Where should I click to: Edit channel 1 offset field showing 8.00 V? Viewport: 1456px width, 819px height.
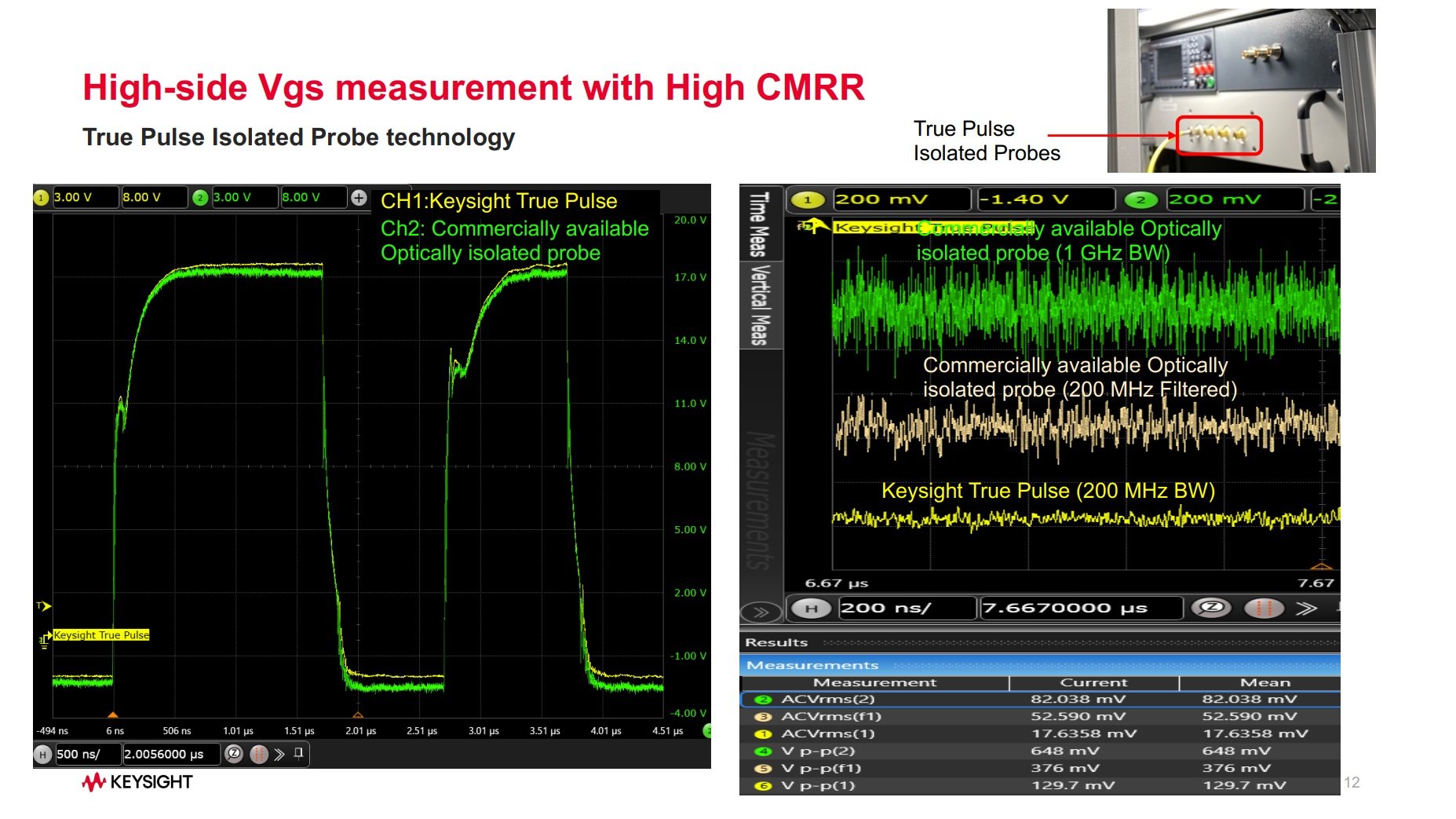click(155, 197)
